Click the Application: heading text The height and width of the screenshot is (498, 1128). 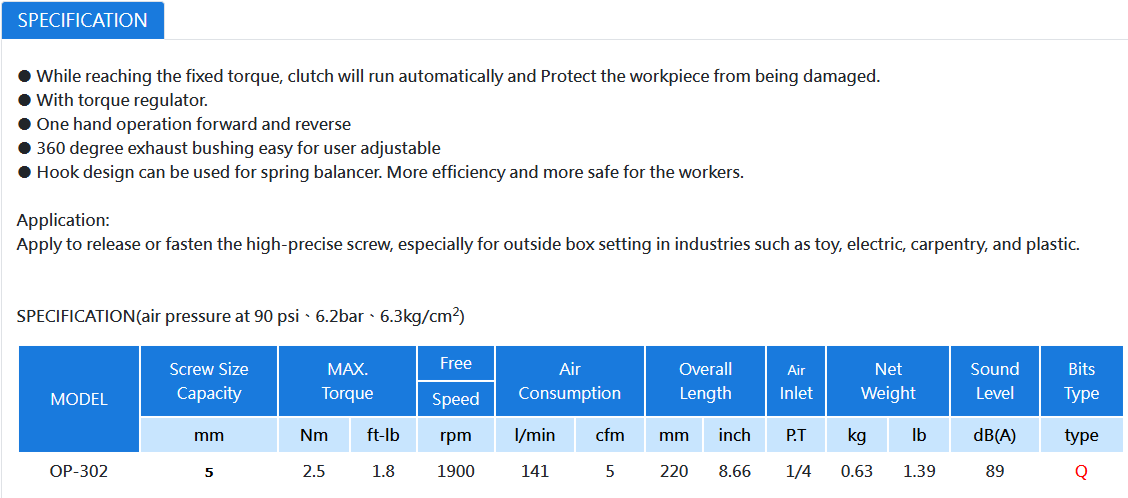tap(63, 219)
